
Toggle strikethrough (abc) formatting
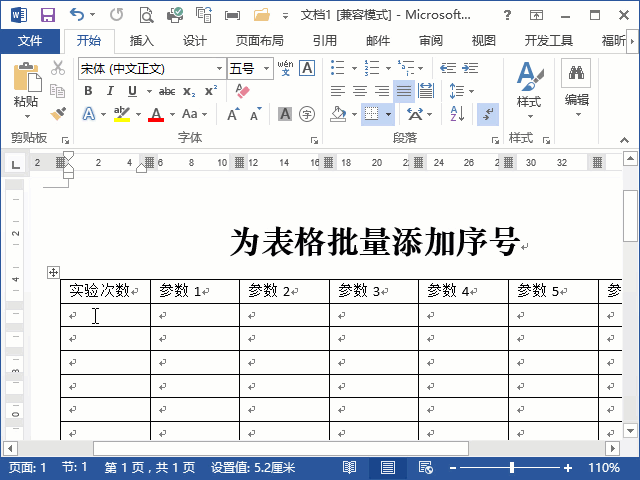[167, 91]
